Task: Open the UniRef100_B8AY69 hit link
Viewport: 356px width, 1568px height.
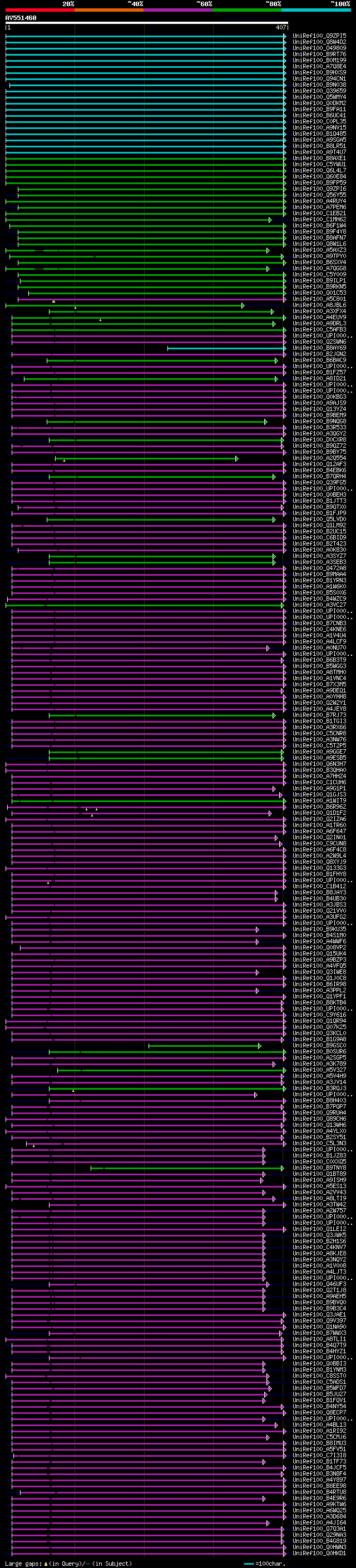Action: [319, 348]
